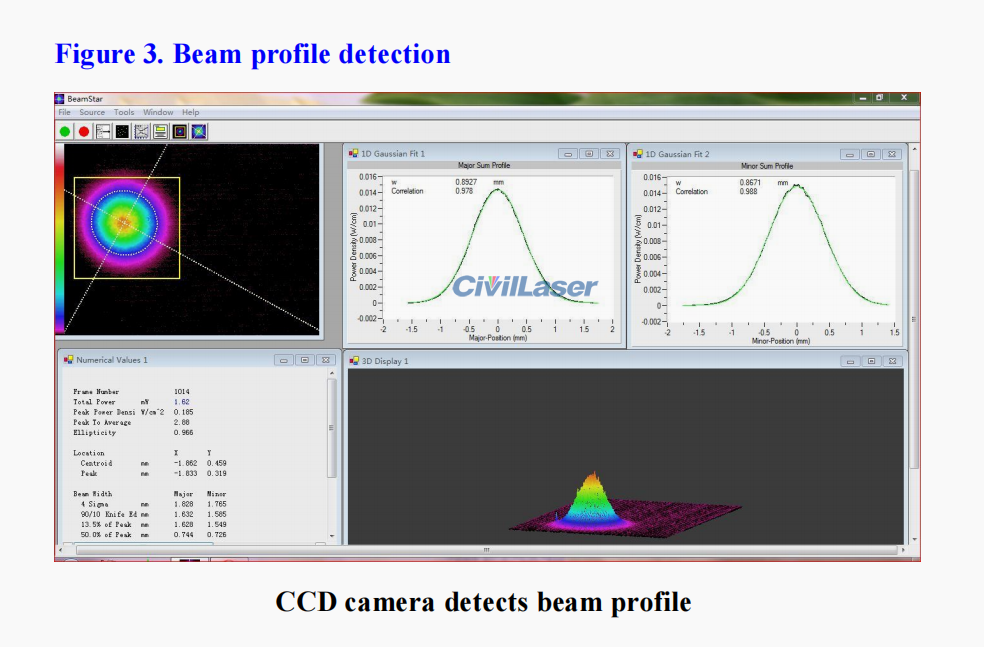Close the 1D Gaussian Fit 1 window

click(x=610, y=154)
